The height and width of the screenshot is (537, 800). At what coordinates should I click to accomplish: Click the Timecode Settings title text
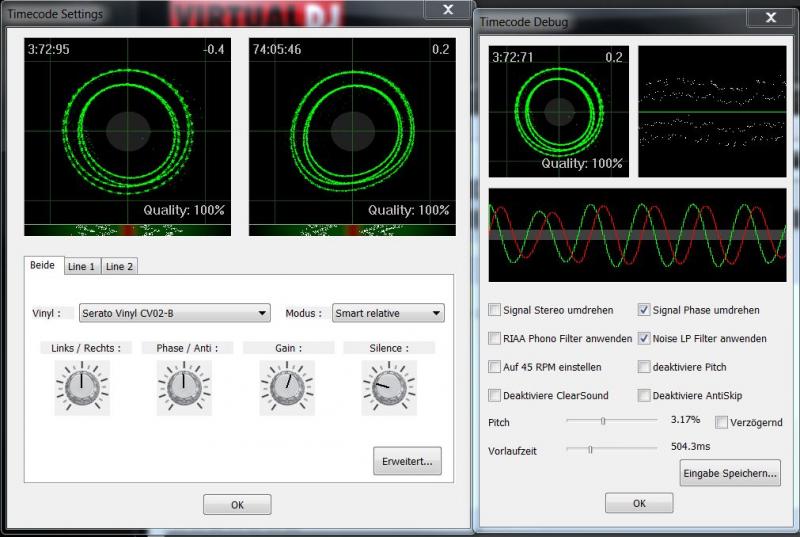tap(55, 14)
